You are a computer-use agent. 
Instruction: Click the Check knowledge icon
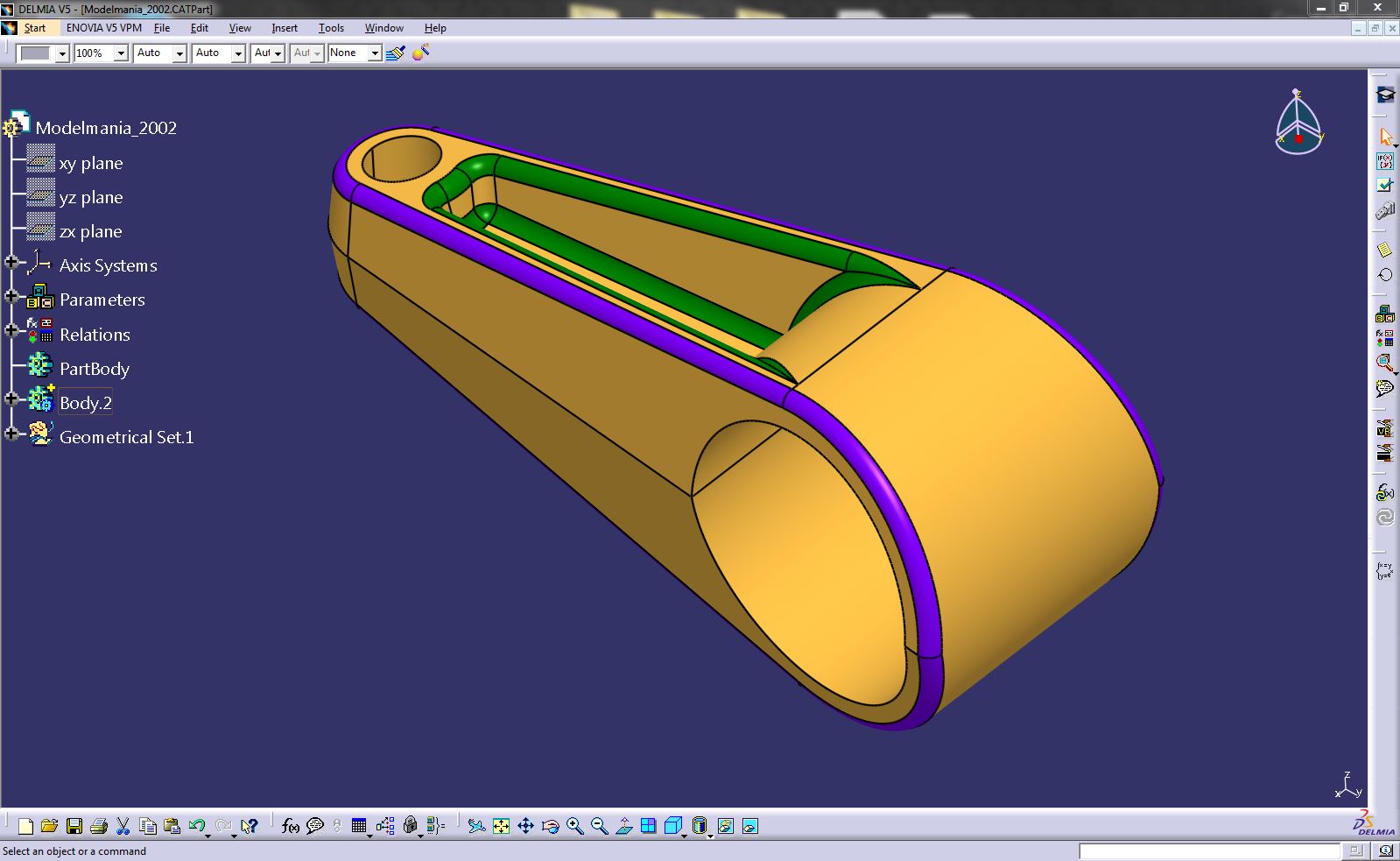tap(1384, 186)
